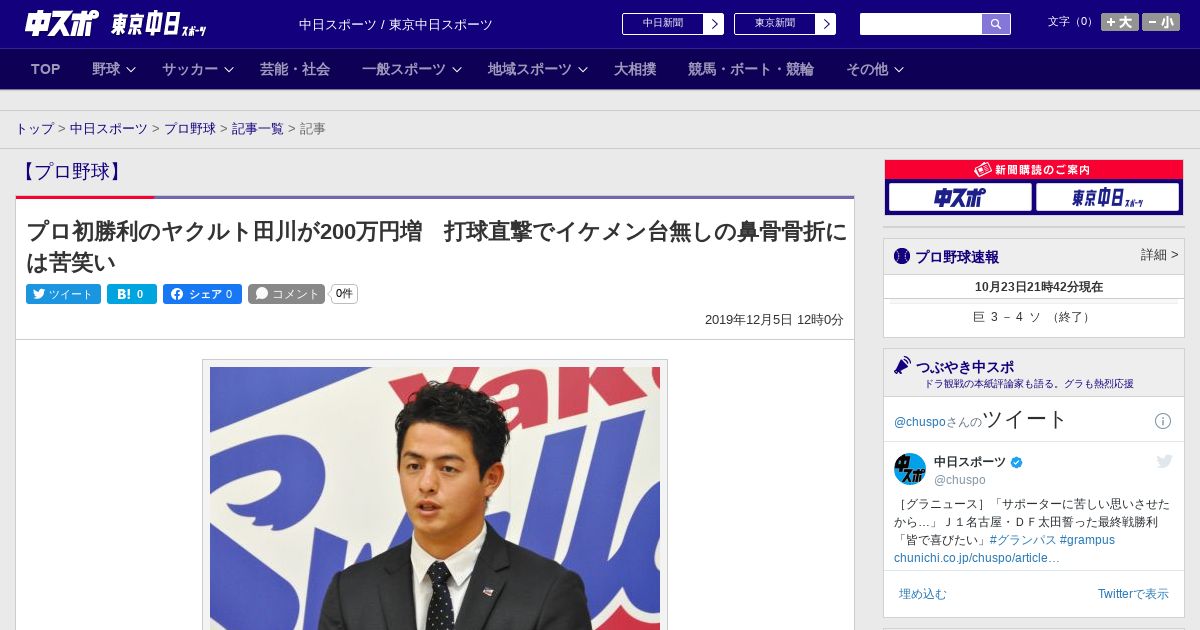Screen dimensions: 1200x630
Task: Increase text size with 大 button
Action: 1120,22
